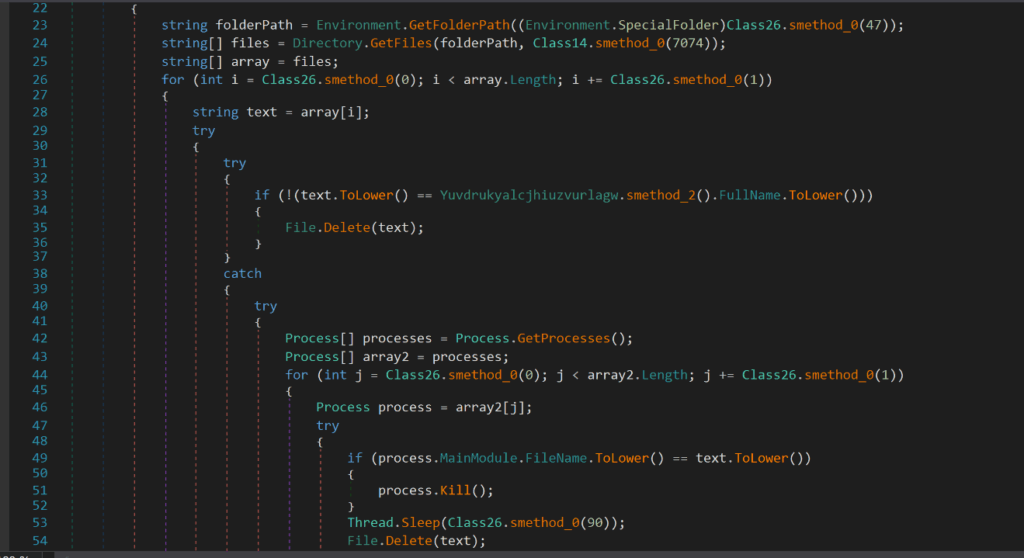Click try keyword on line 47
Image resolution: width=1024 pixels, height=558 pixels.
click(x=328, y=426)
